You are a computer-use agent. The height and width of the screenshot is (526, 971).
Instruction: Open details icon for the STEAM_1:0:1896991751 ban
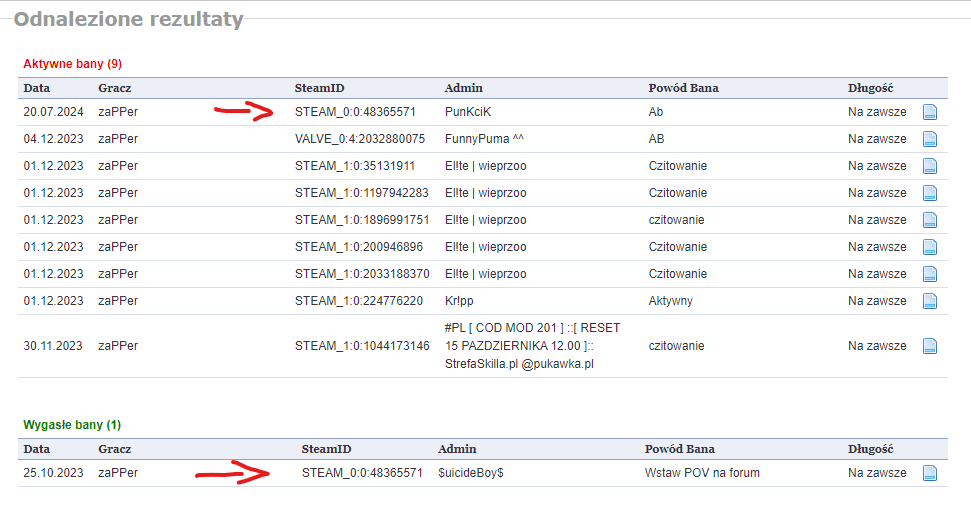pyautogui.click(x=930, y=220)
